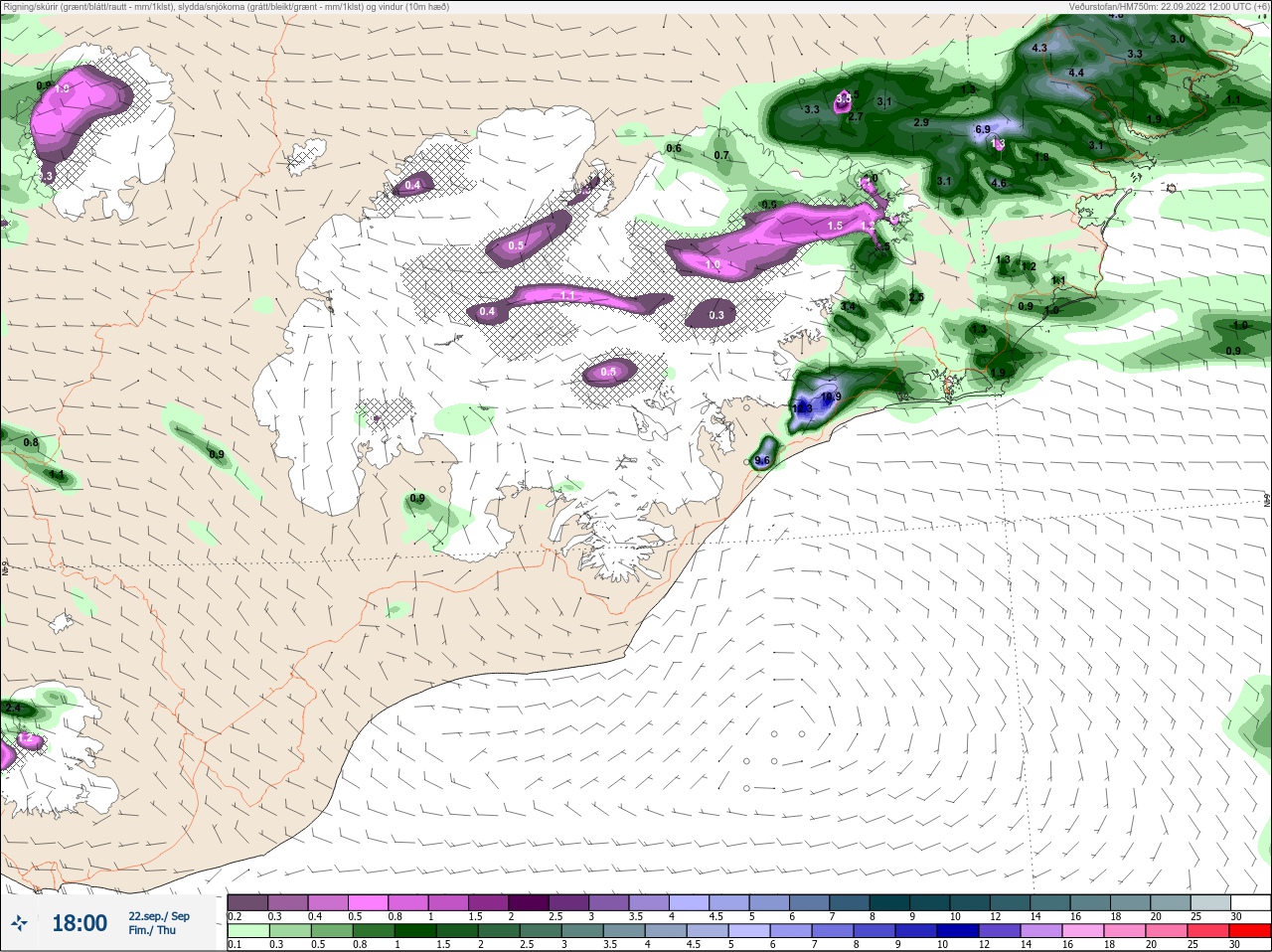Click the 'Fim./ Thu' weekday text
The height and width of the screenshot is (952, 1272).
152,930
